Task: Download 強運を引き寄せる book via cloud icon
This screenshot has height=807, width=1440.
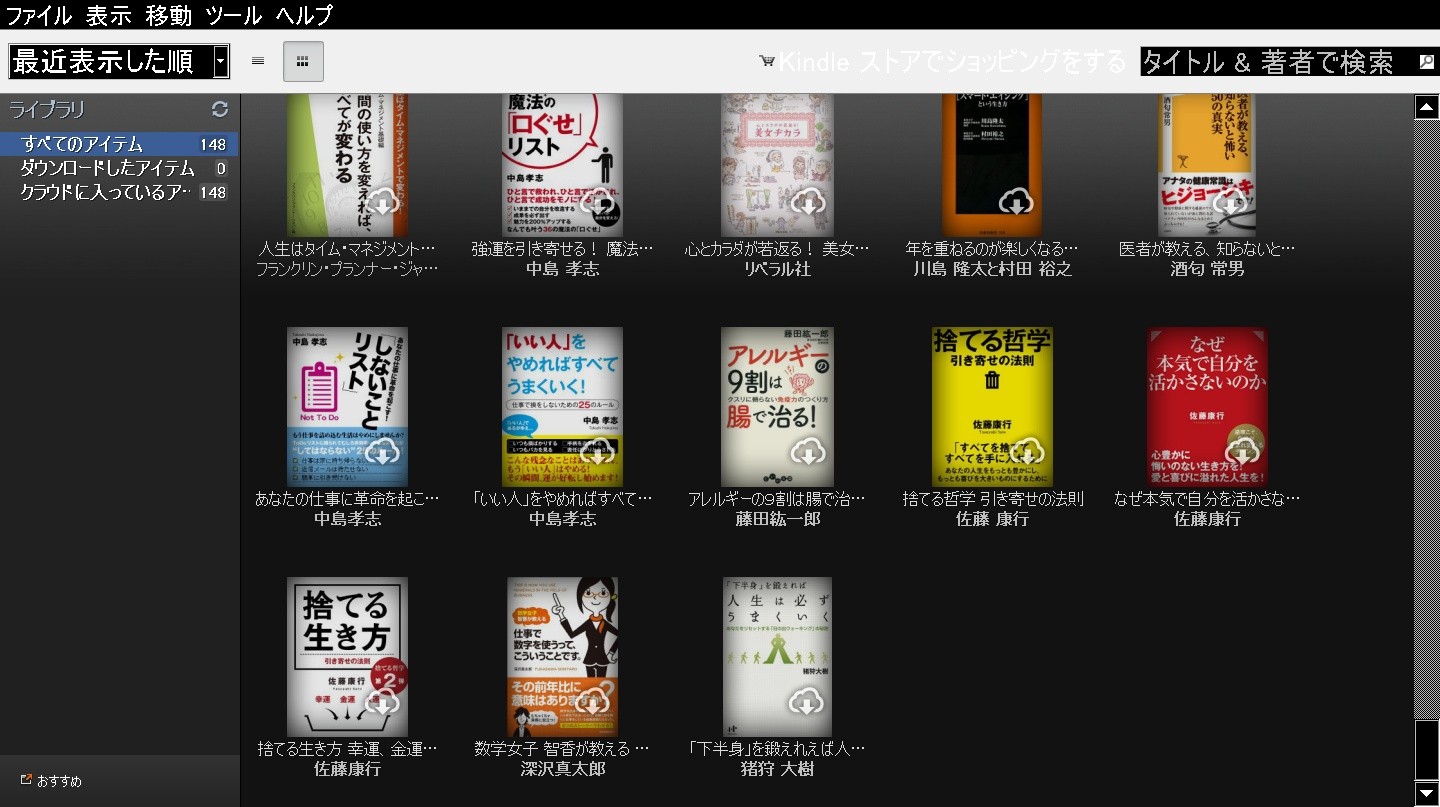Action: click(x=599, y=202)
